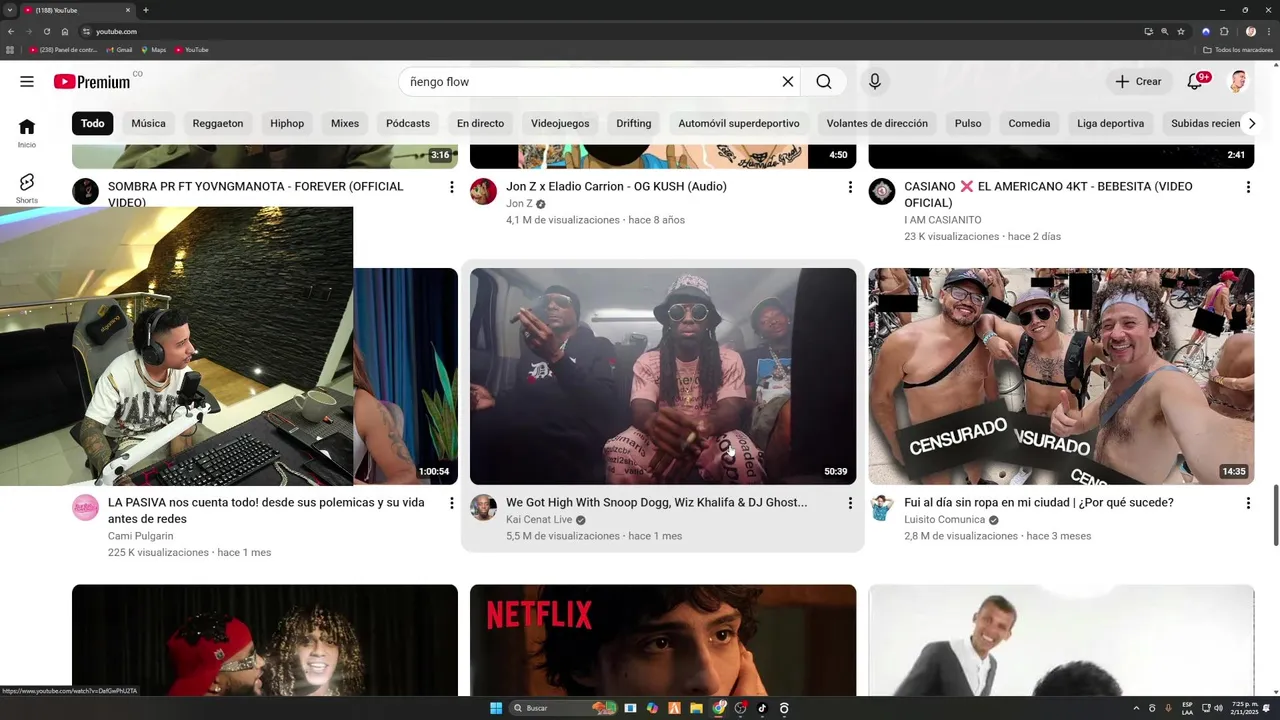Go back with browser back arrow
The height and width of the screenshot is (720, 1280).
point(11,31)
